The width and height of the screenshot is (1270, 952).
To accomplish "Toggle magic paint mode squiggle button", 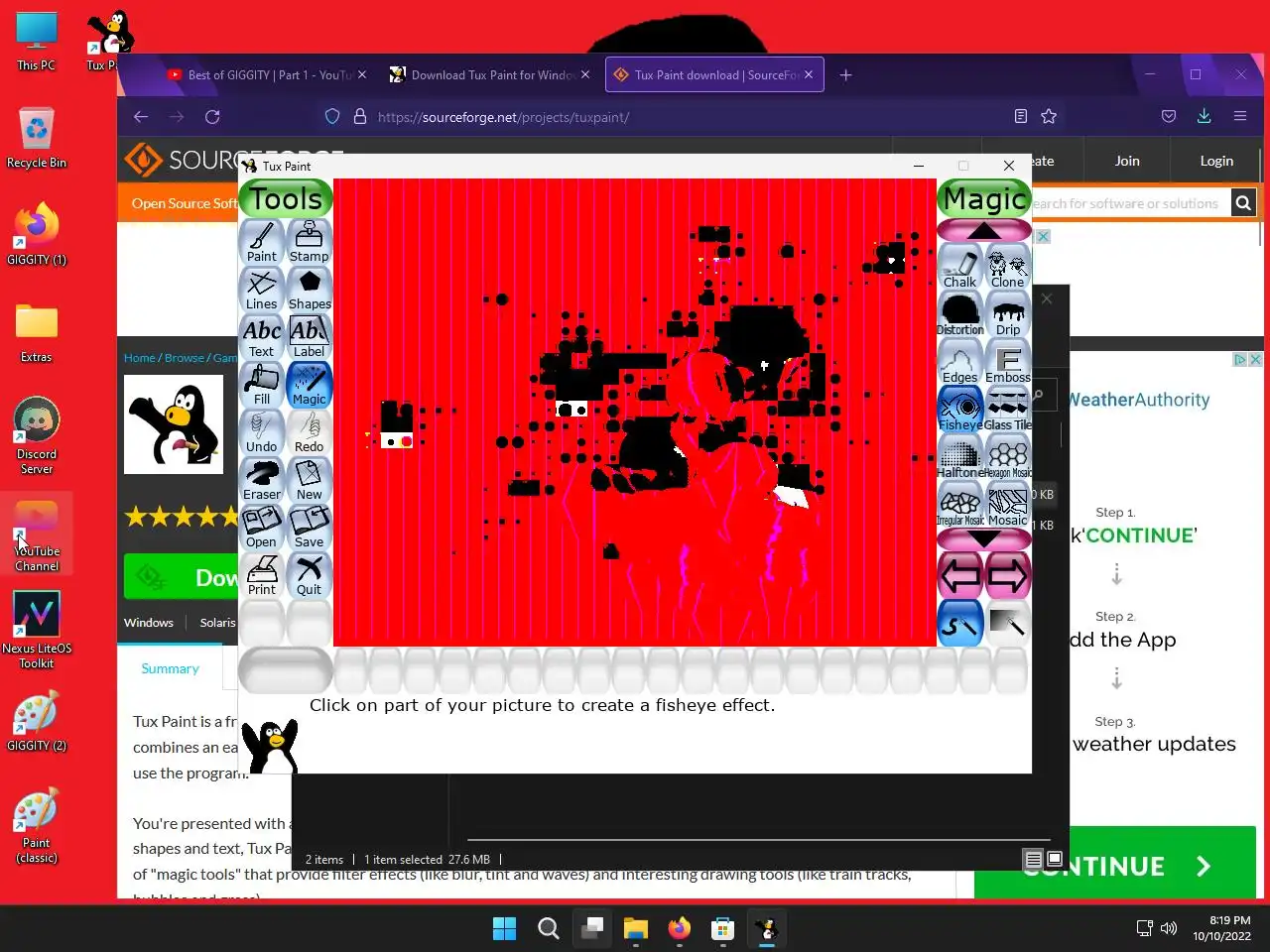I will [960, 624].
